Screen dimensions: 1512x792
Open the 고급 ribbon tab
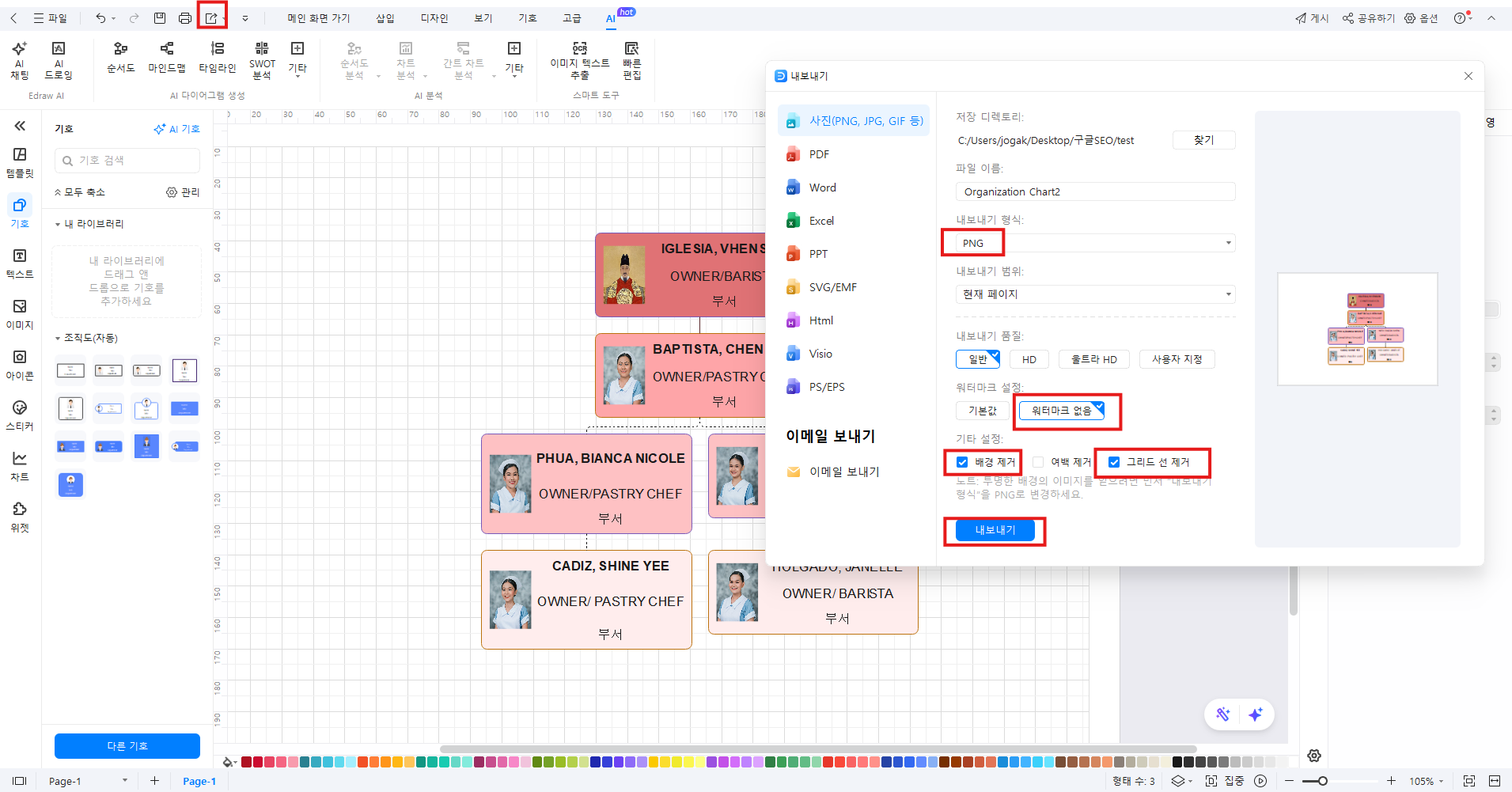[572, 18]
